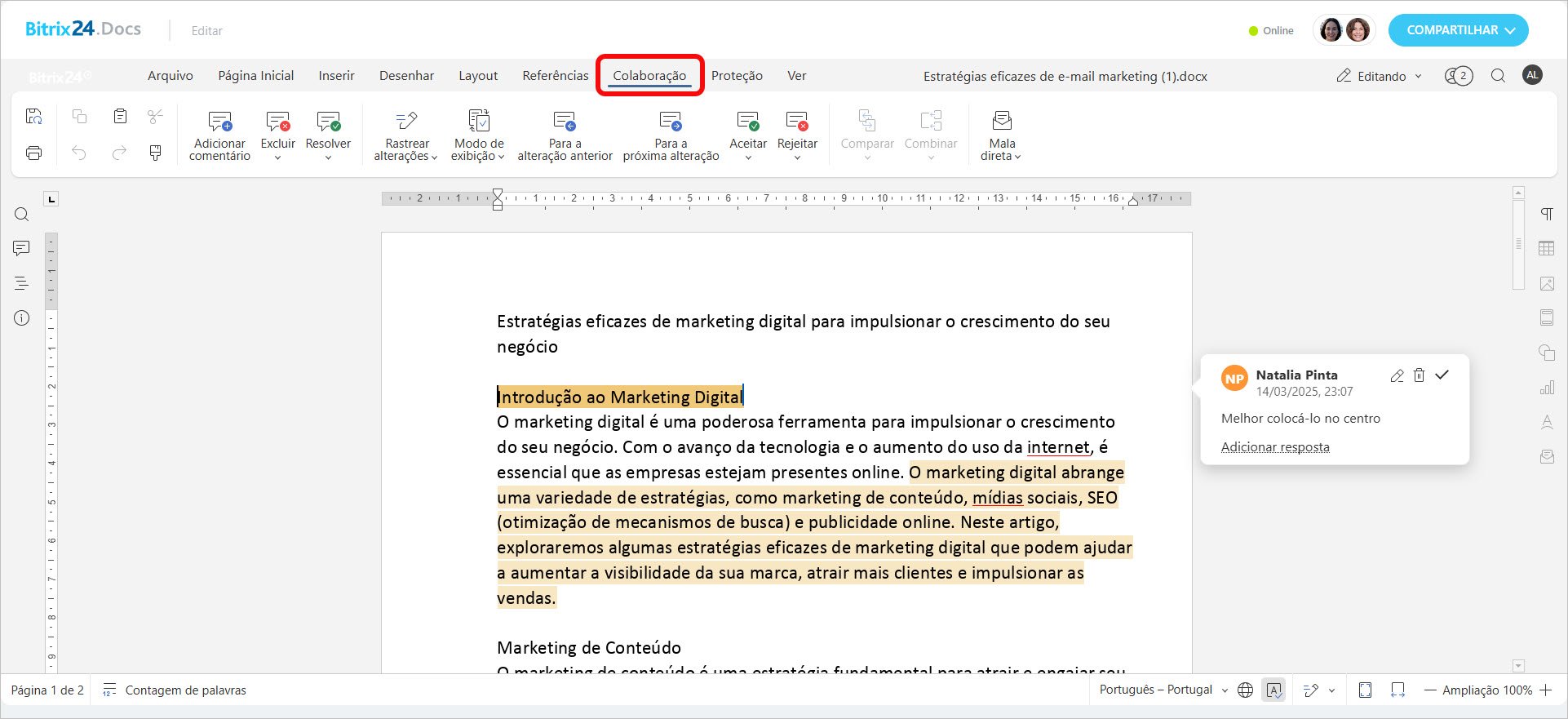Image resolution: width=1568 pixels, height=719 pixels.
Task: Open table settings in right sidebar
Action: [x=1546, y=249]
